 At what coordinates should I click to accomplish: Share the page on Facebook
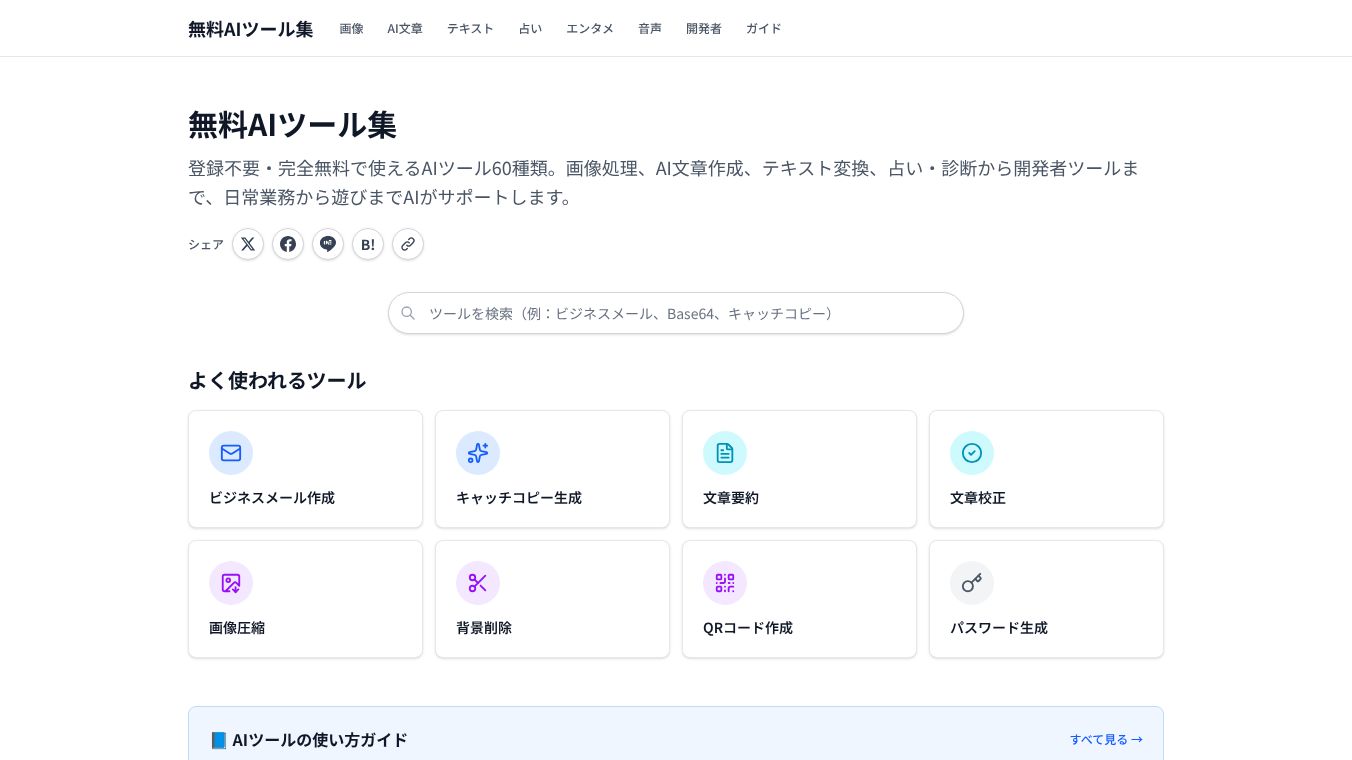tap(288, 244)
